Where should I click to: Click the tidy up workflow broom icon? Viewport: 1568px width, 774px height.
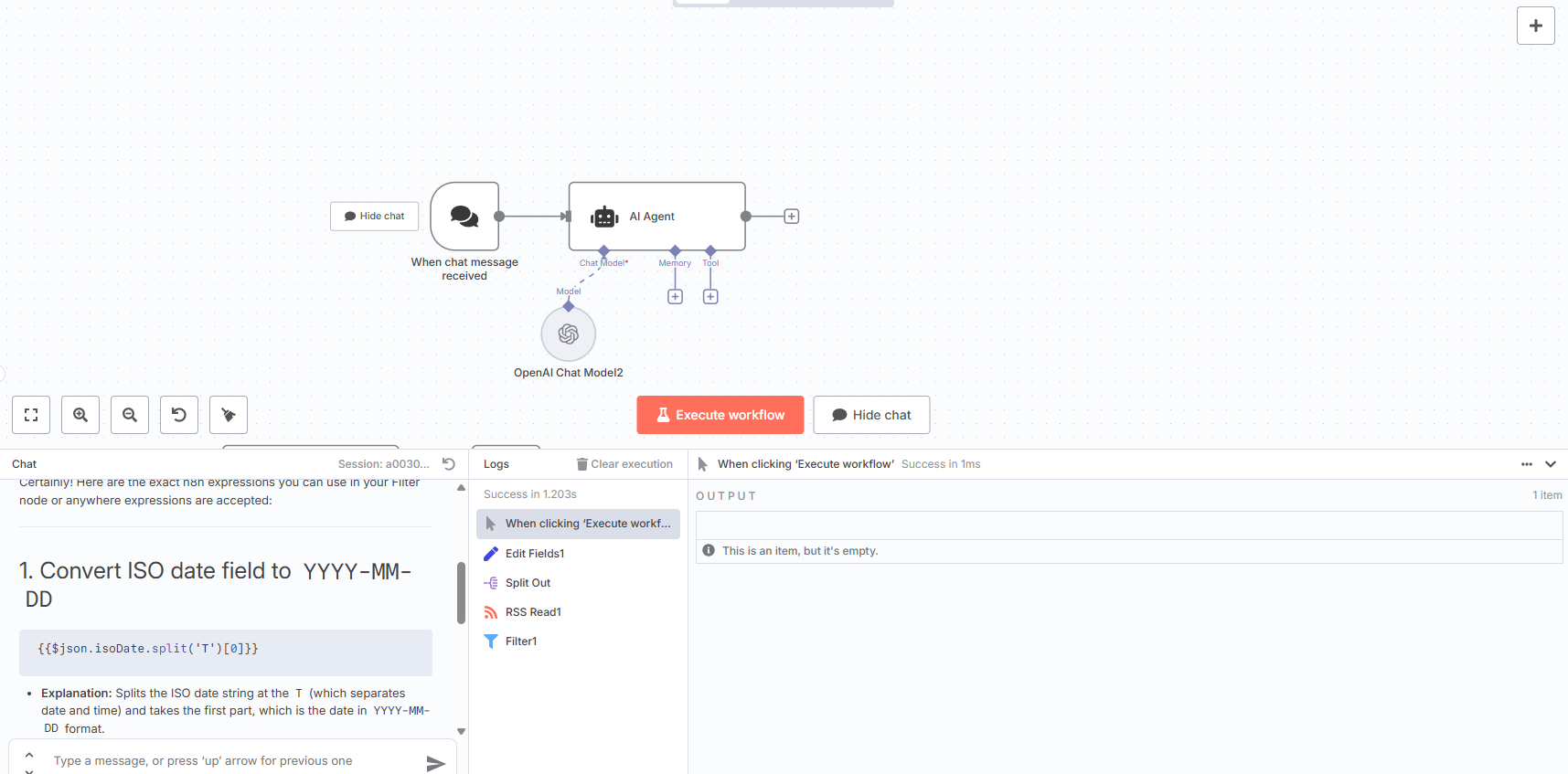(229, 415)
